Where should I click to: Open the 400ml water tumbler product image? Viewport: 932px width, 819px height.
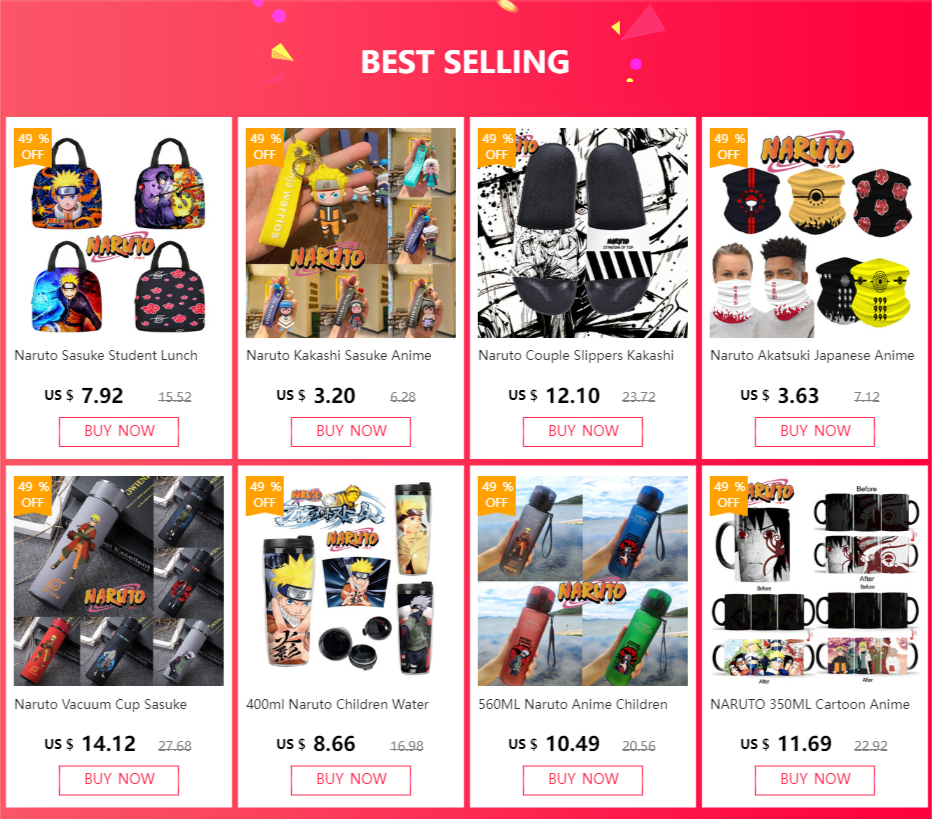tap(351, 581)
